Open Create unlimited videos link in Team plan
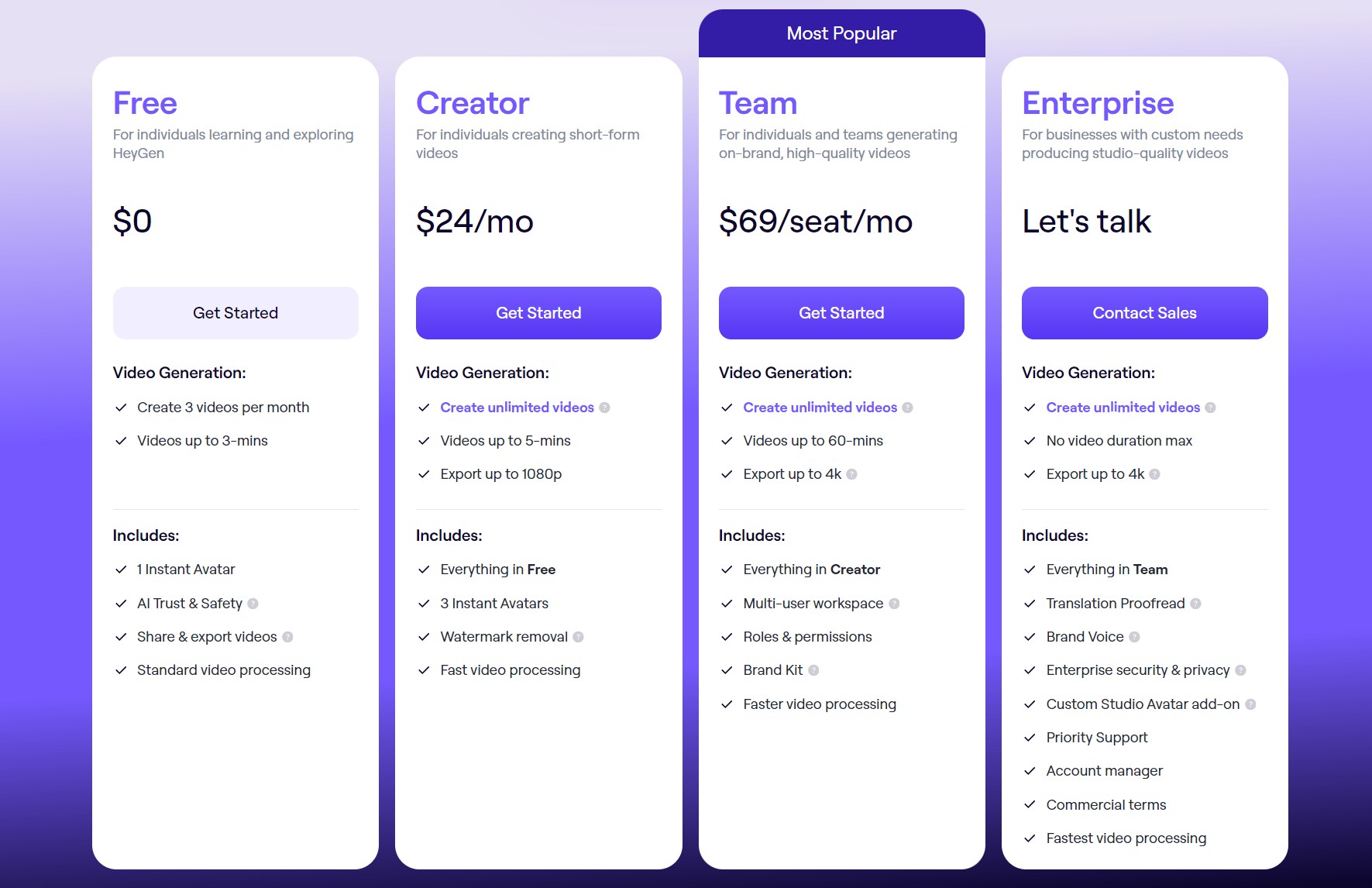The height and width of the screenshot is (888, 1372). 820,408
